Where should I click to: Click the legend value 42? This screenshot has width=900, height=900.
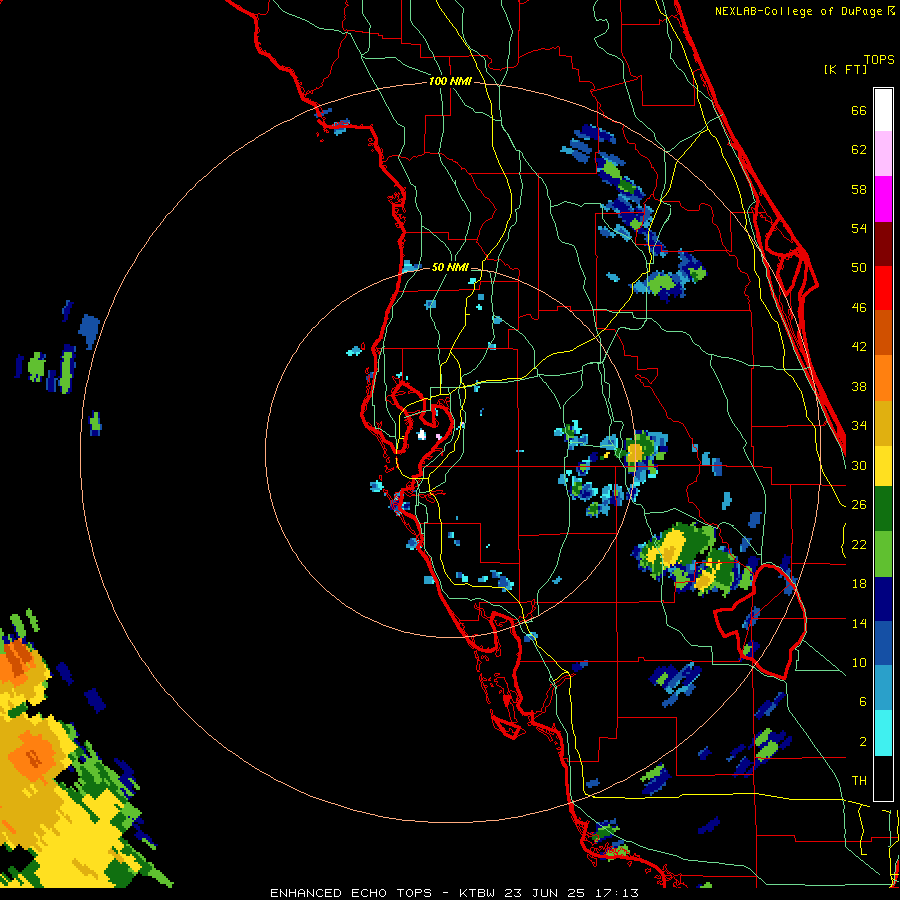[x=859, y=347]
